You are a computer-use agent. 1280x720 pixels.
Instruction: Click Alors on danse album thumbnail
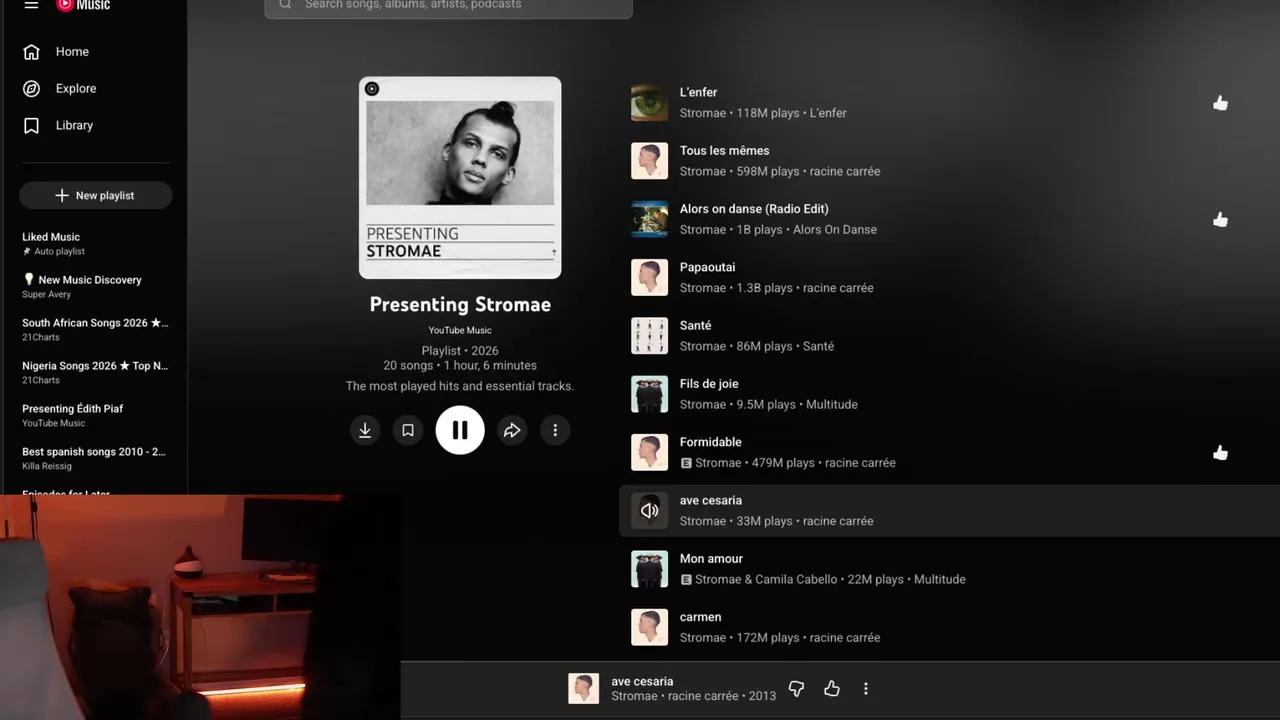[649, 219]
